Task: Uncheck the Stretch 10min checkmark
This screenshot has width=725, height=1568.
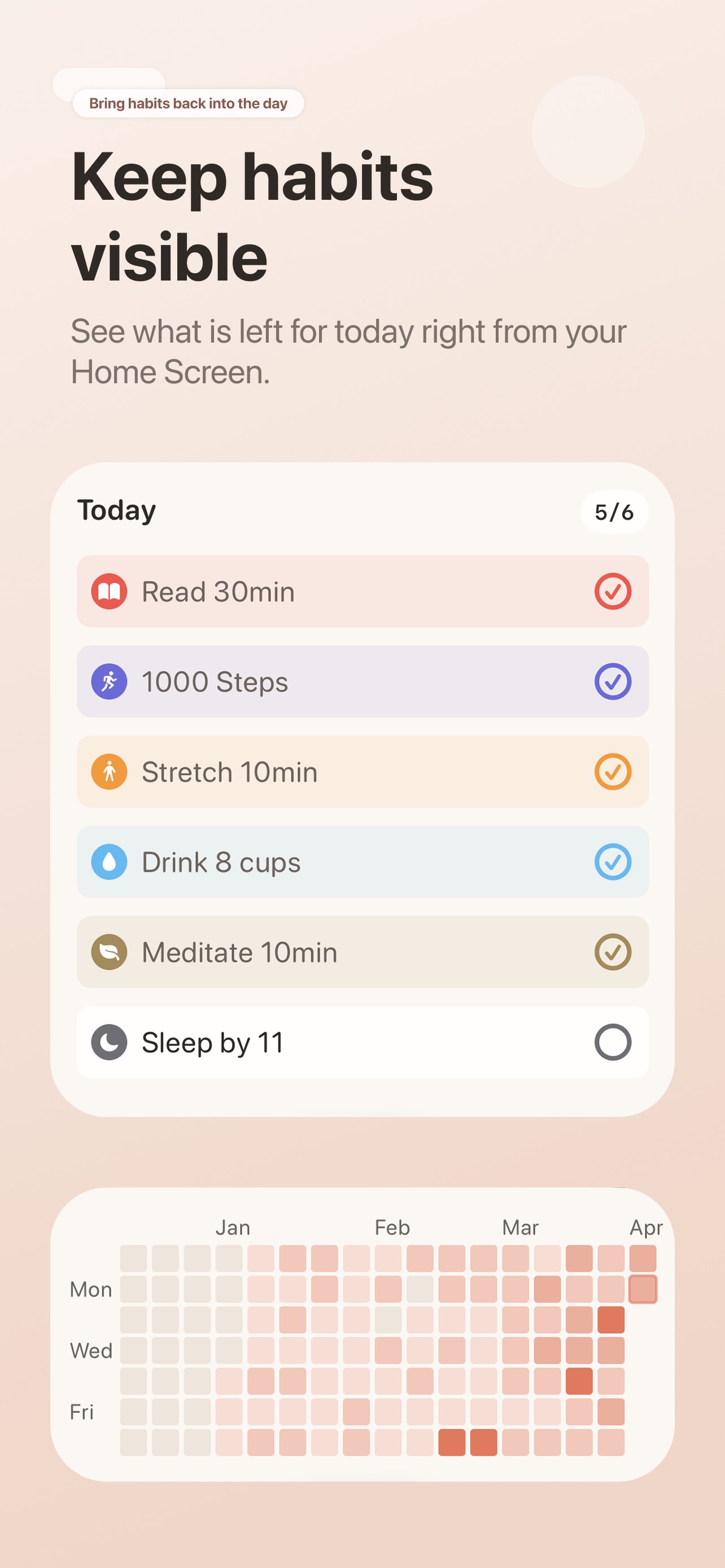Action: pyautogui.click(x=613, y=771)
